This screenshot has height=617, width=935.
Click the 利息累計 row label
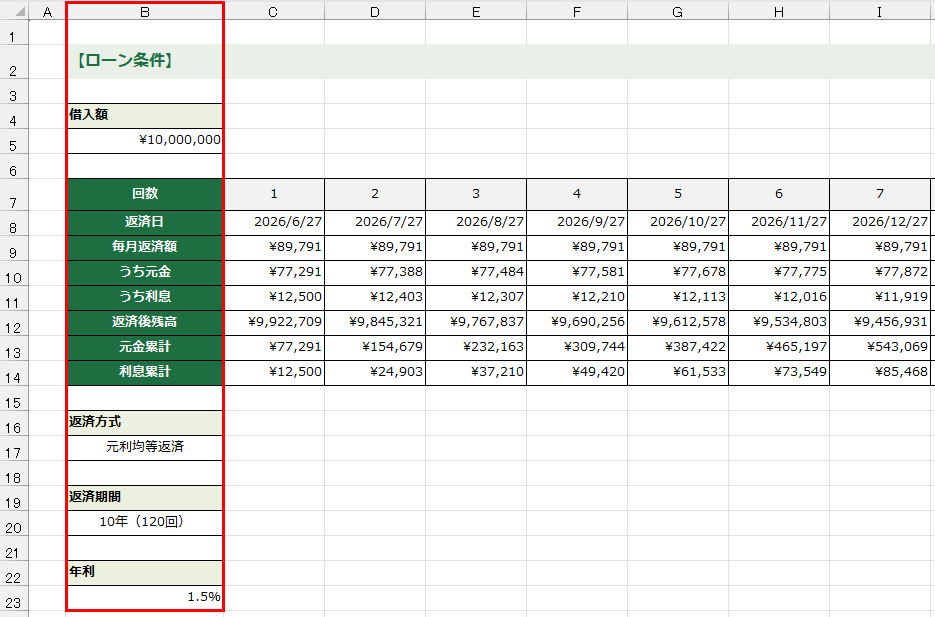(145, 373)
